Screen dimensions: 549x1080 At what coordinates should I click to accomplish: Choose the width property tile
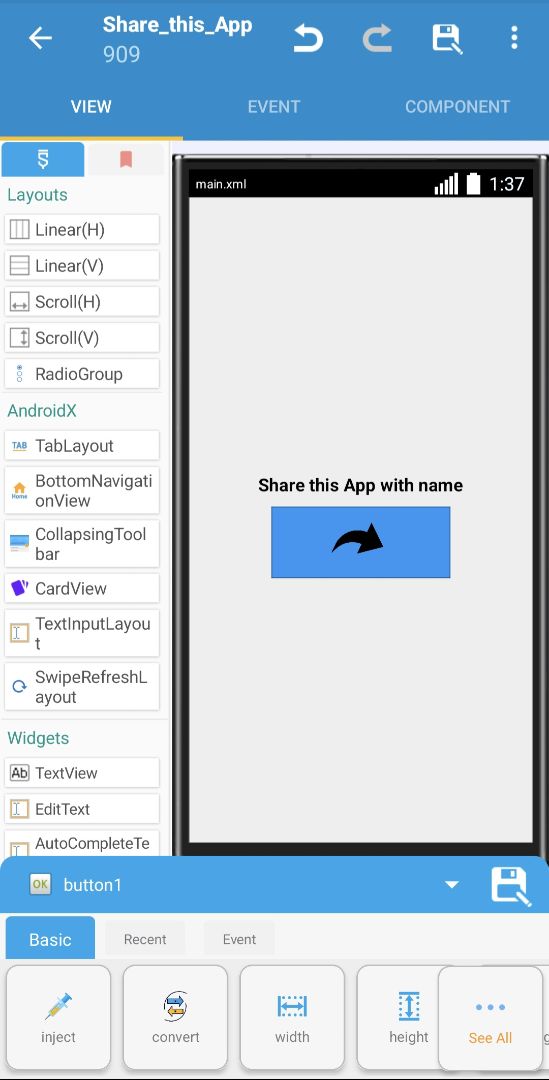(x=292, y=1017)
